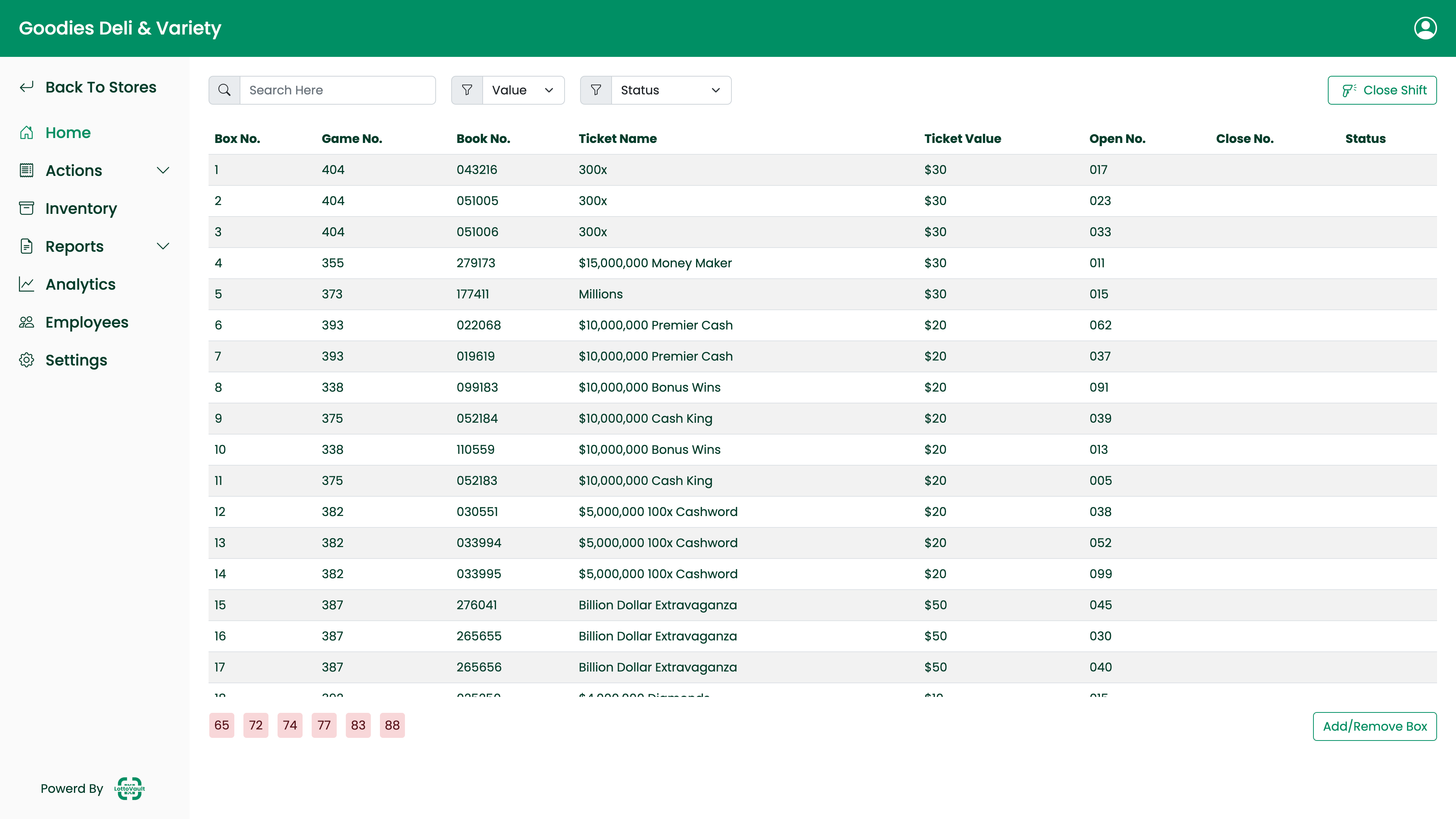Click the Add/Remove Box button
This screenshot has width=1456, height=819.
pyautogui.click(x=1374, y=726)
